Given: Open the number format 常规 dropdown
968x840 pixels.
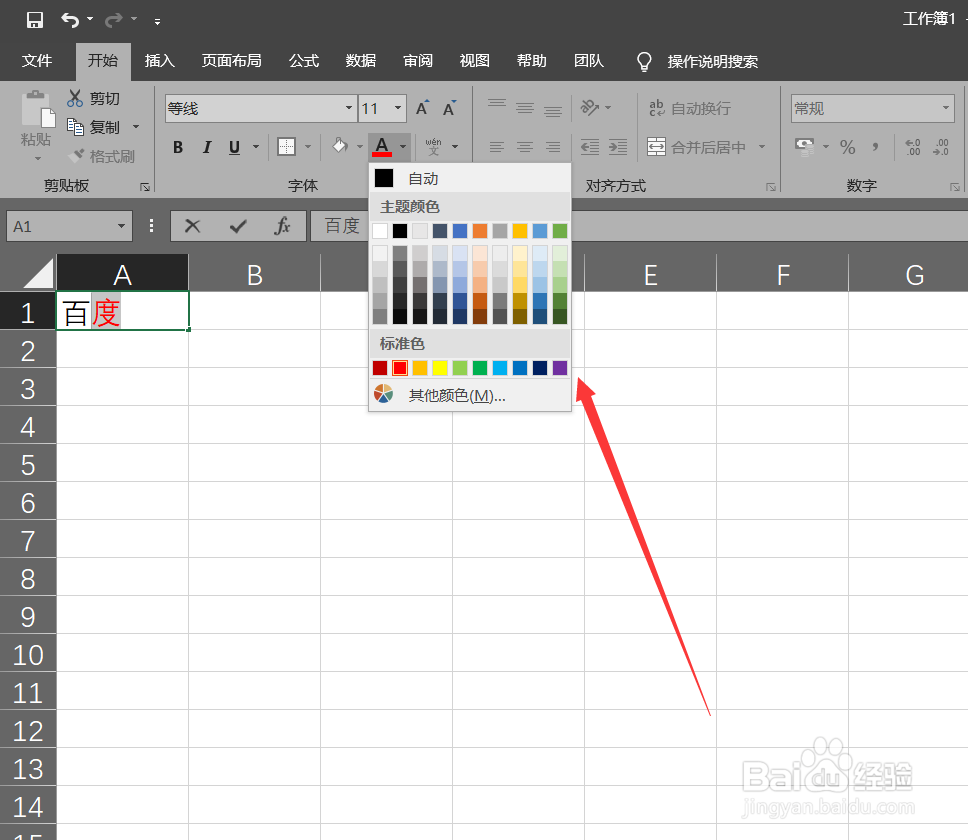Looking at the screenshot, I should pyautogui.click(x=946, y=108).
